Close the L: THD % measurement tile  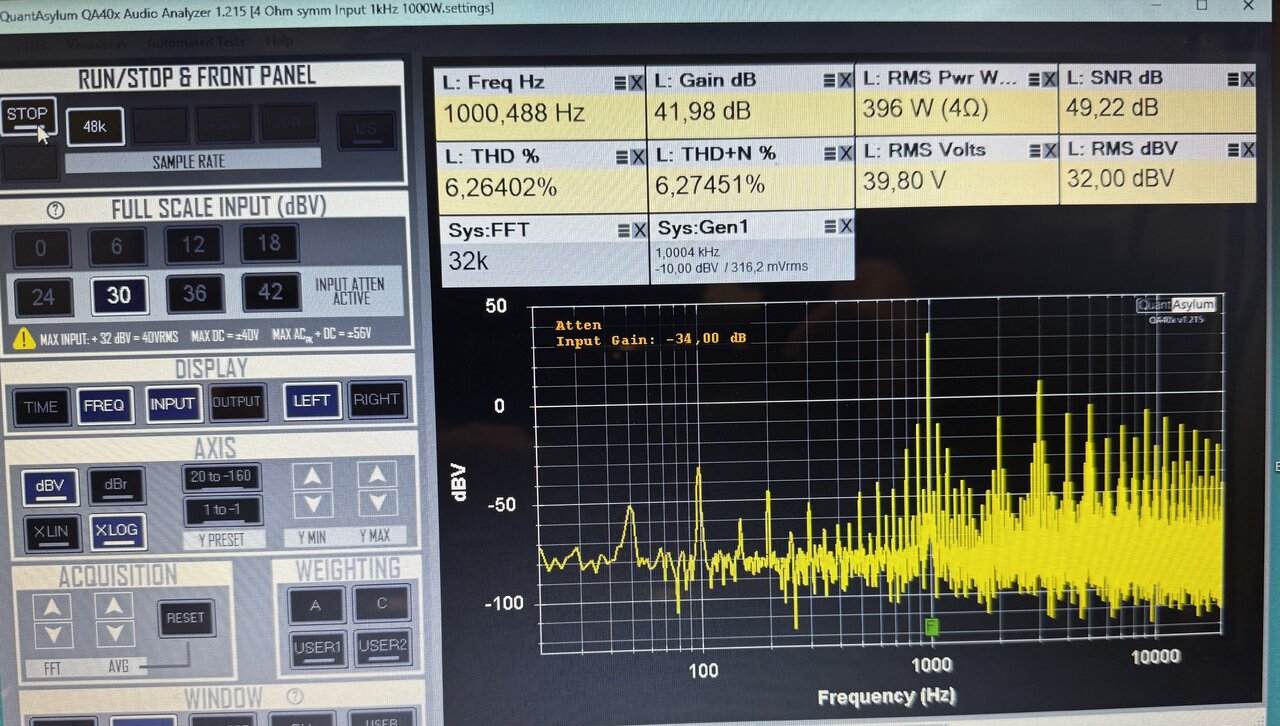click(636, 156)
